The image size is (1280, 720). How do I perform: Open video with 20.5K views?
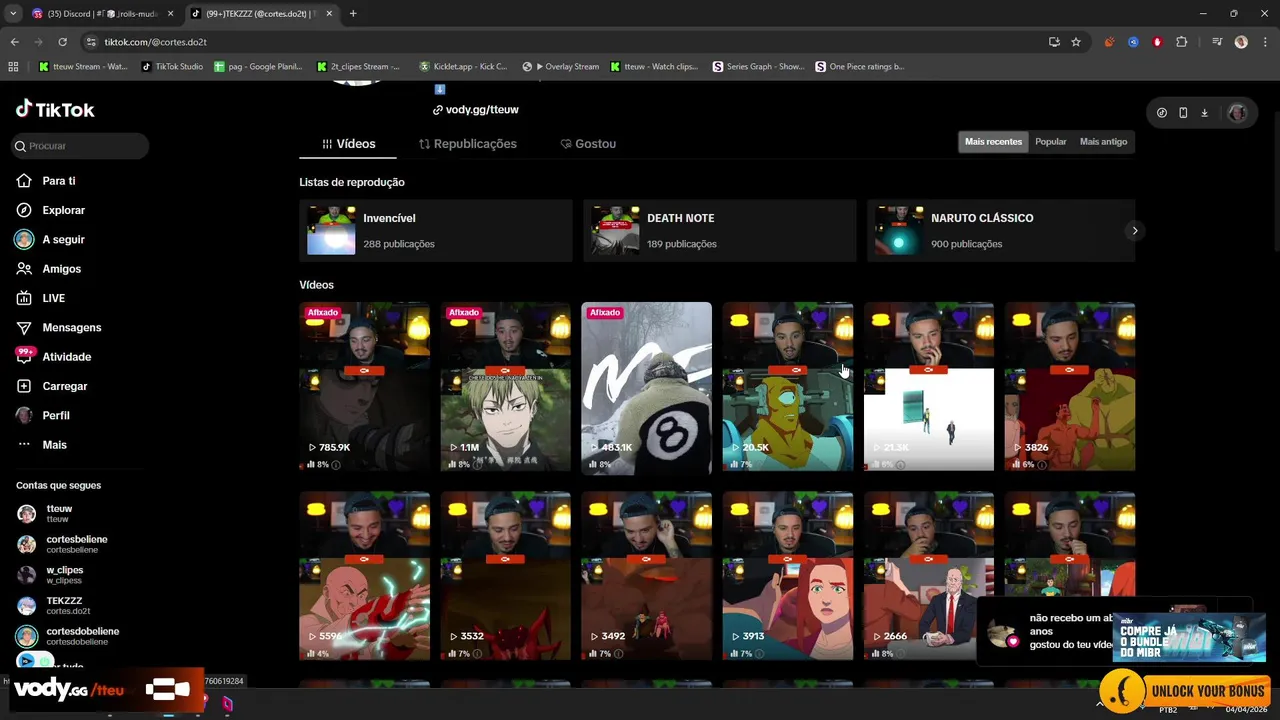tap(787, 387)
